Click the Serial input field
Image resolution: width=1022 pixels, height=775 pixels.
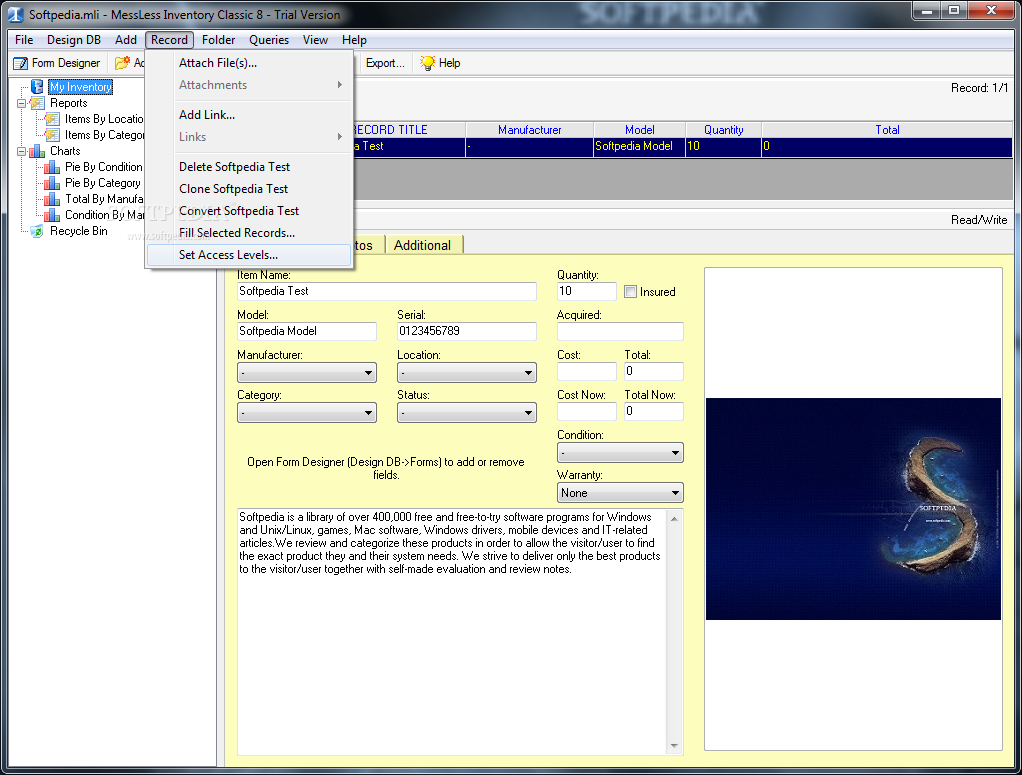tap(467, 331)
